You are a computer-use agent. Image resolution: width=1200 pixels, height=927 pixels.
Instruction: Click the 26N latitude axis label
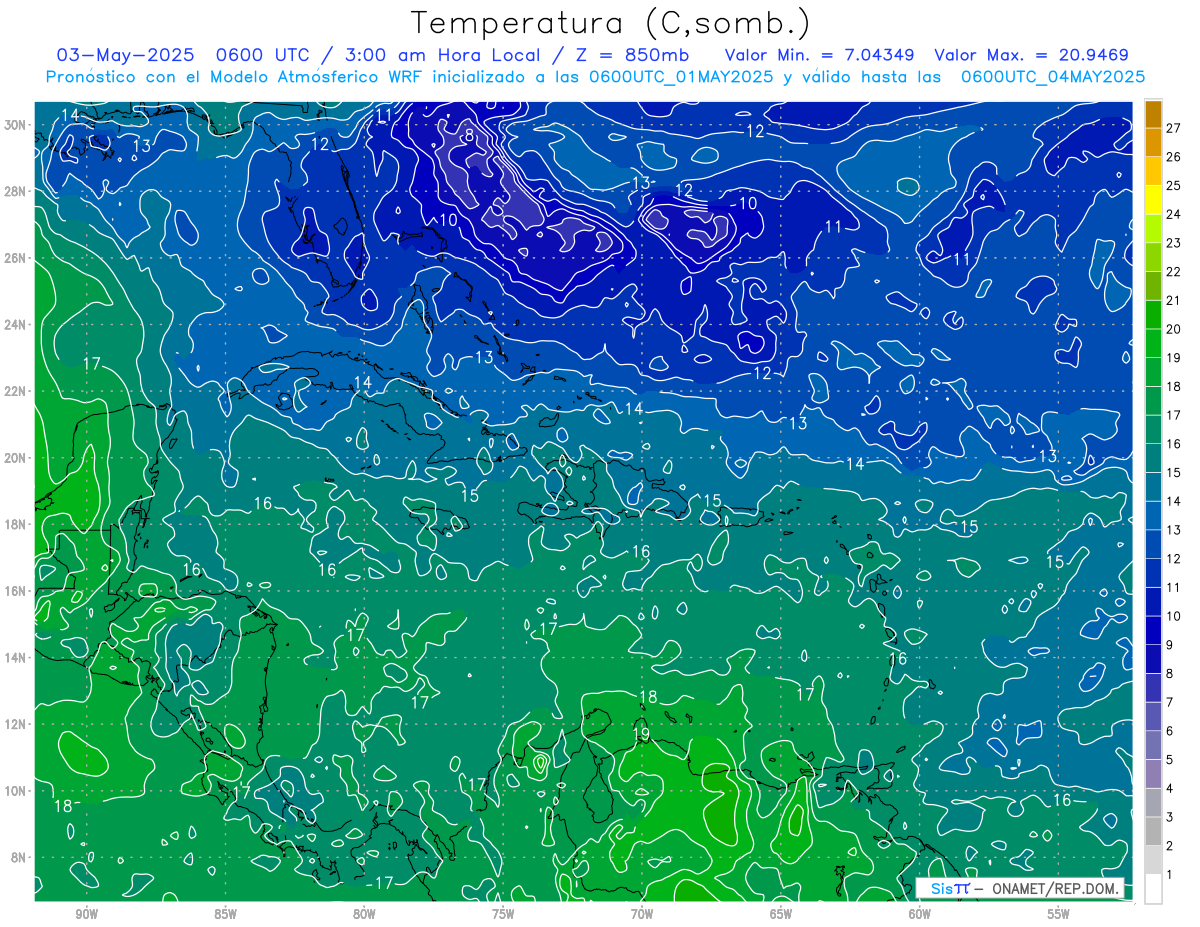15,258
